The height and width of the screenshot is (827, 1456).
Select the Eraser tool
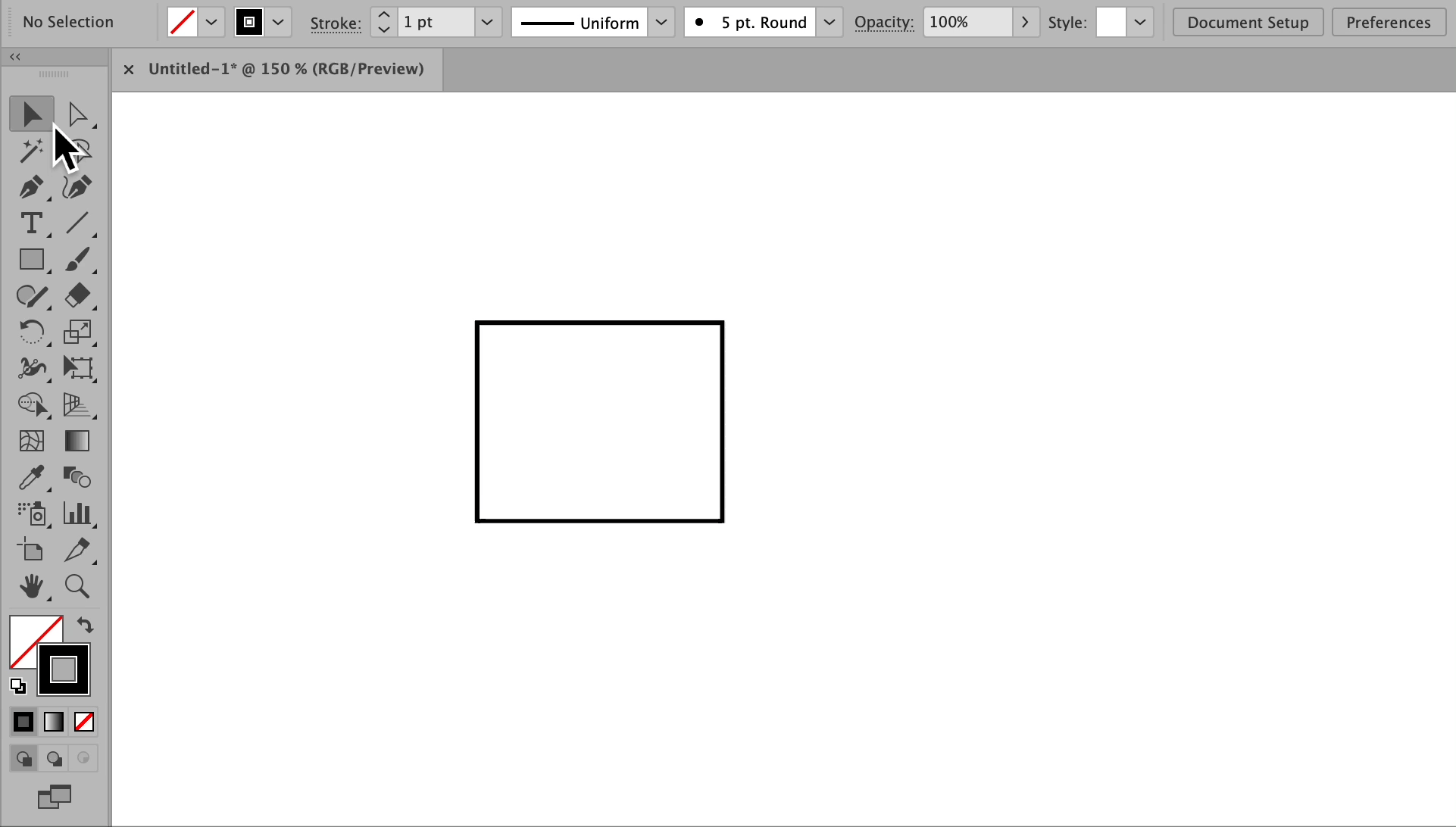[x=77, y=295]
